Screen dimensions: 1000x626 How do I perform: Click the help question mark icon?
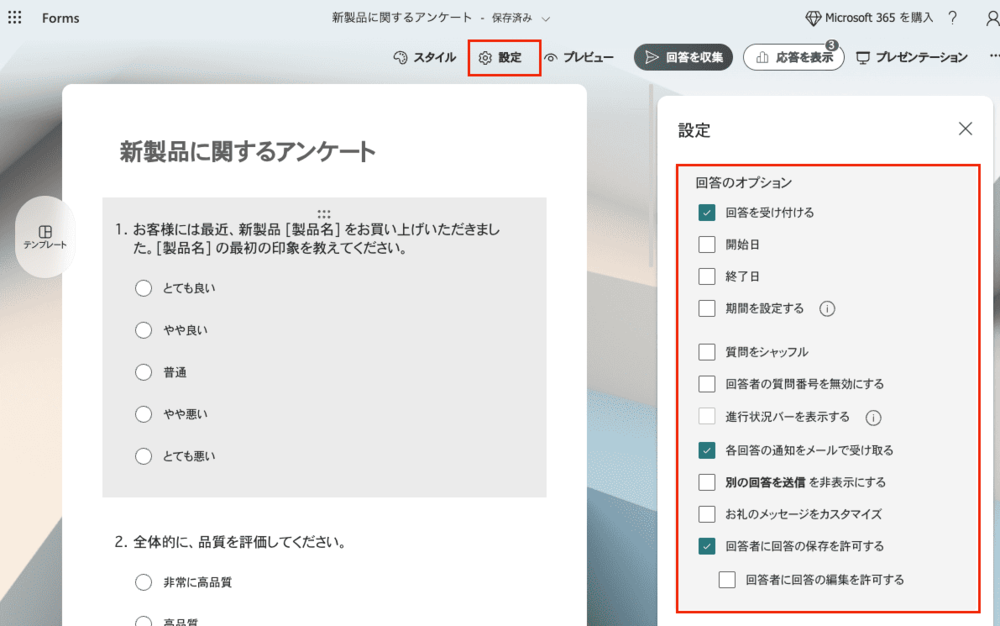pyautogui.click(x=952, y=18)
